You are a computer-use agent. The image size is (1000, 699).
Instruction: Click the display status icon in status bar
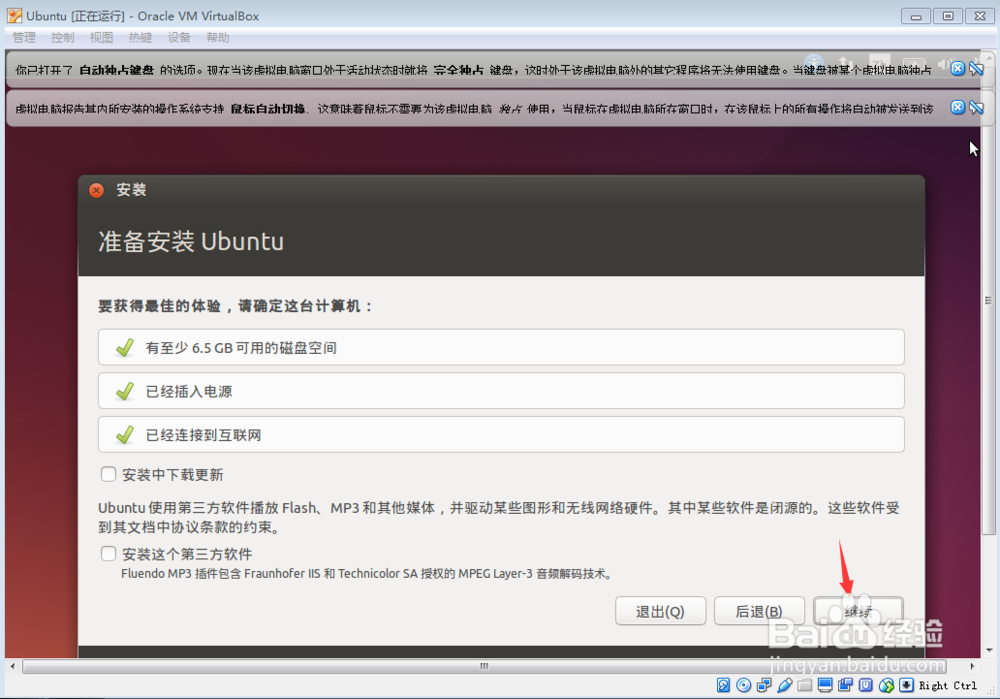pyautogui.click(x=823, y=685)
